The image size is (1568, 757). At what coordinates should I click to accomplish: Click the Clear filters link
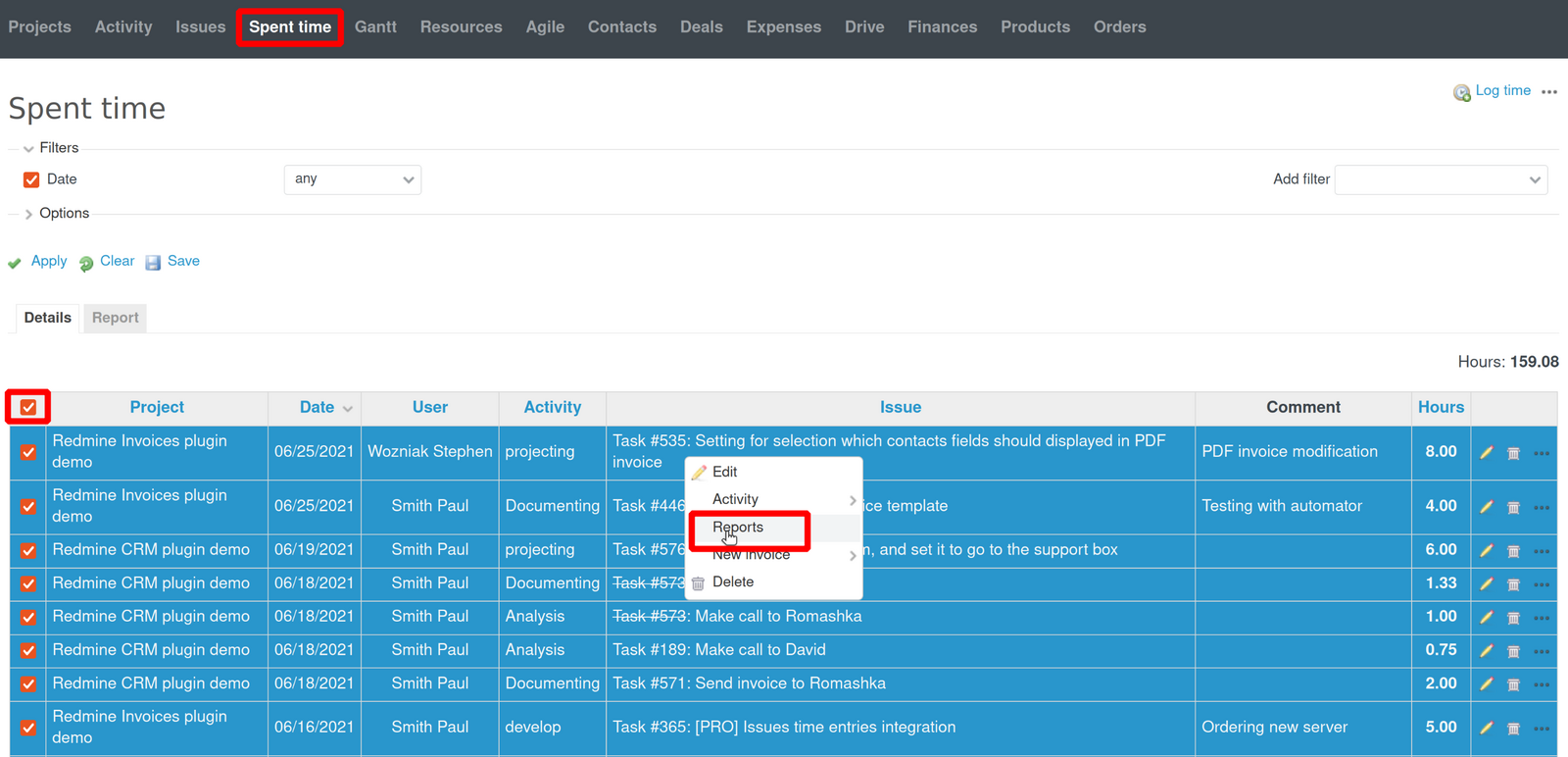[x=117, y=261]
